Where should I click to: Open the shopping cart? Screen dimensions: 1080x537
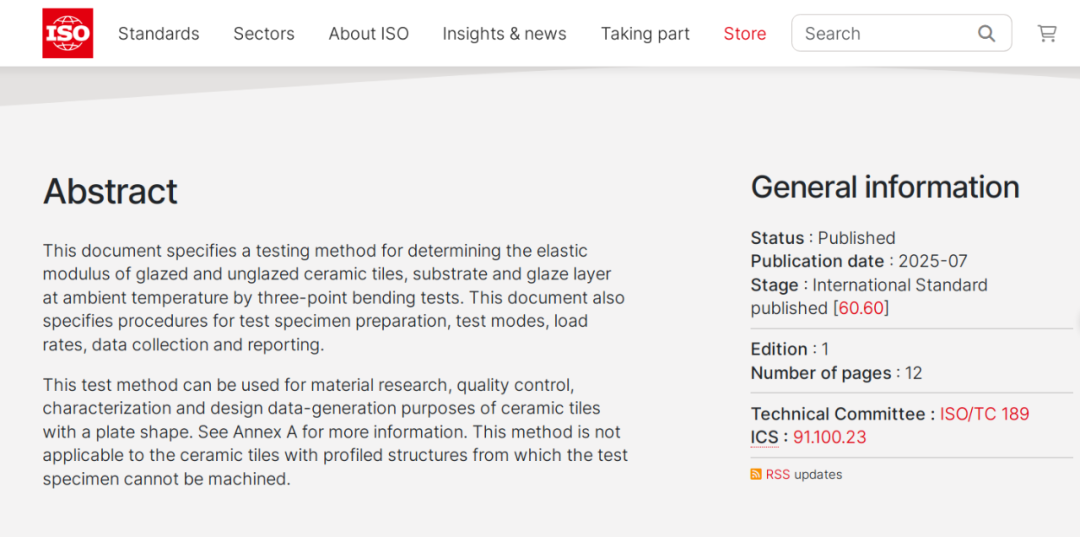[1047, 34]
